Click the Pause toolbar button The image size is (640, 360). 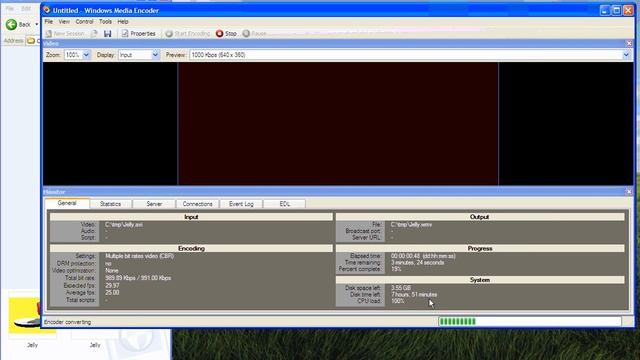coord(254,33)
